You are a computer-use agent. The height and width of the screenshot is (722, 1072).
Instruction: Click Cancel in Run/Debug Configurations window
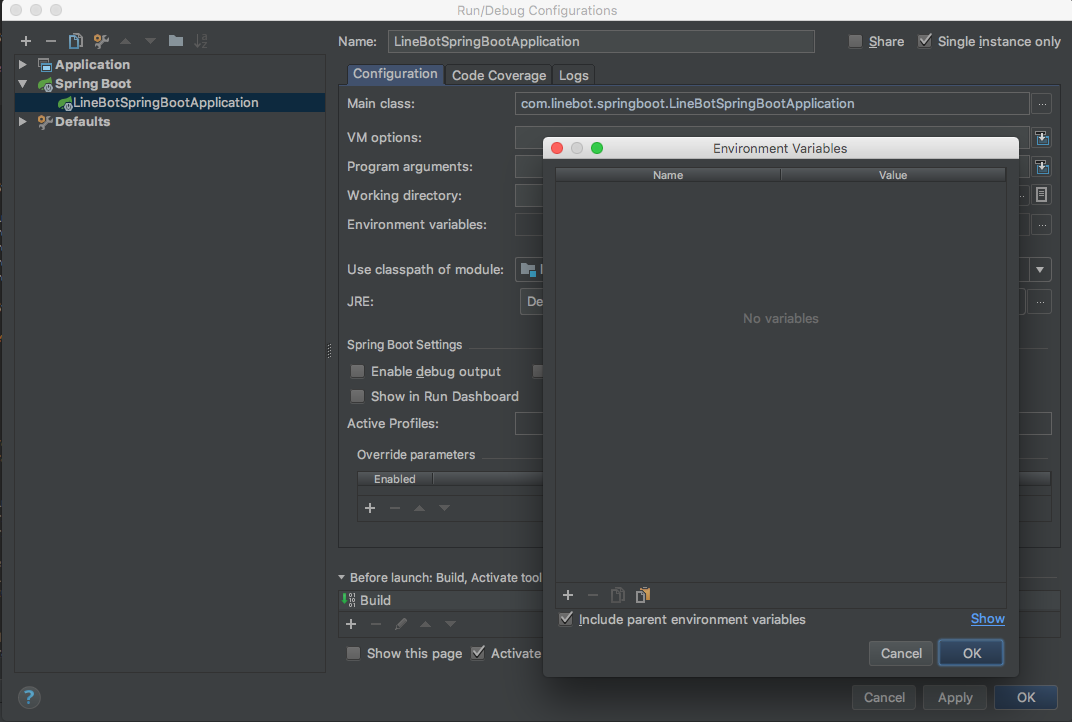coord(884,697)
